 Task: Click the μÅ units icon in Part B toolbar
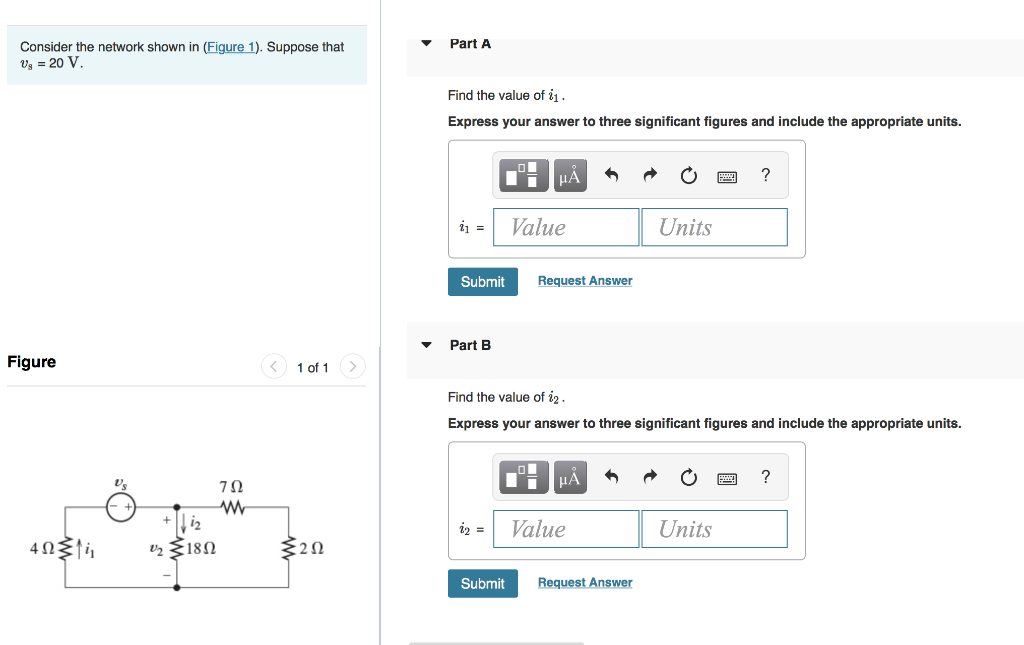pyautogui.click(x=569, y=476)
